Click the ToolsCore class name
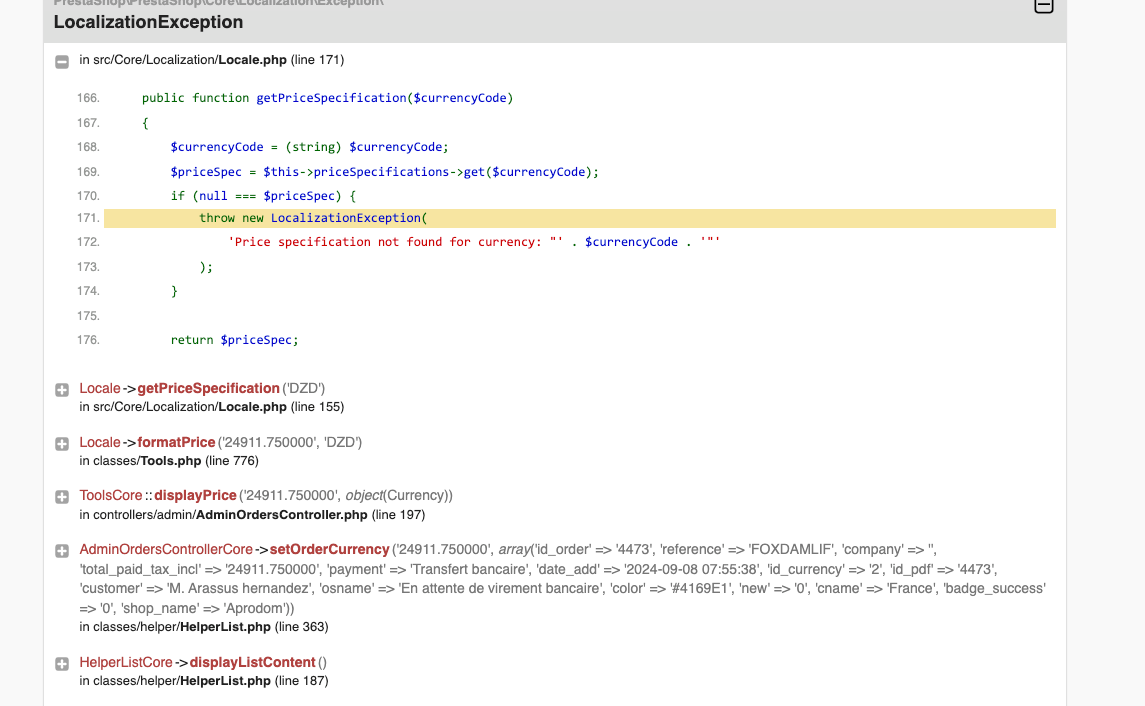 (x=111, y=496)
